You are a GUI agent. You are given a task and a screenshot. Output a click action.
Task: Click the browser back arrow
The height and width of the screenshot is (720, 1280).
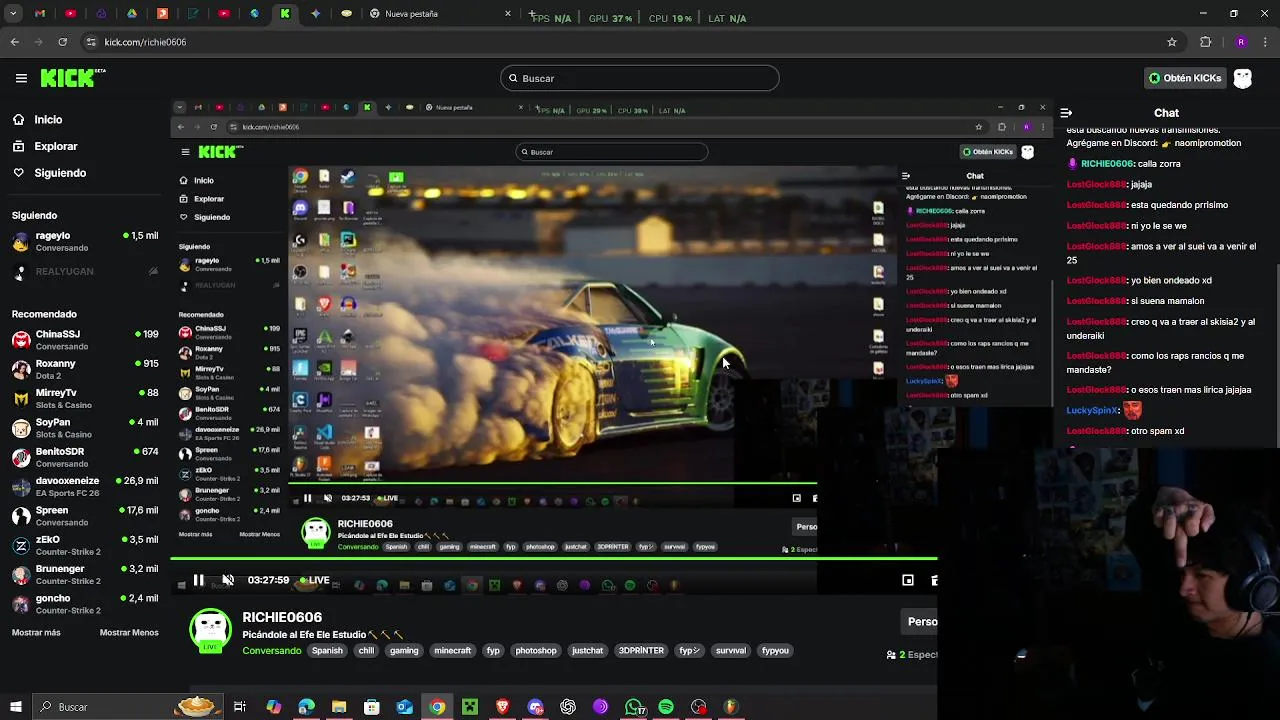(14, 42)
